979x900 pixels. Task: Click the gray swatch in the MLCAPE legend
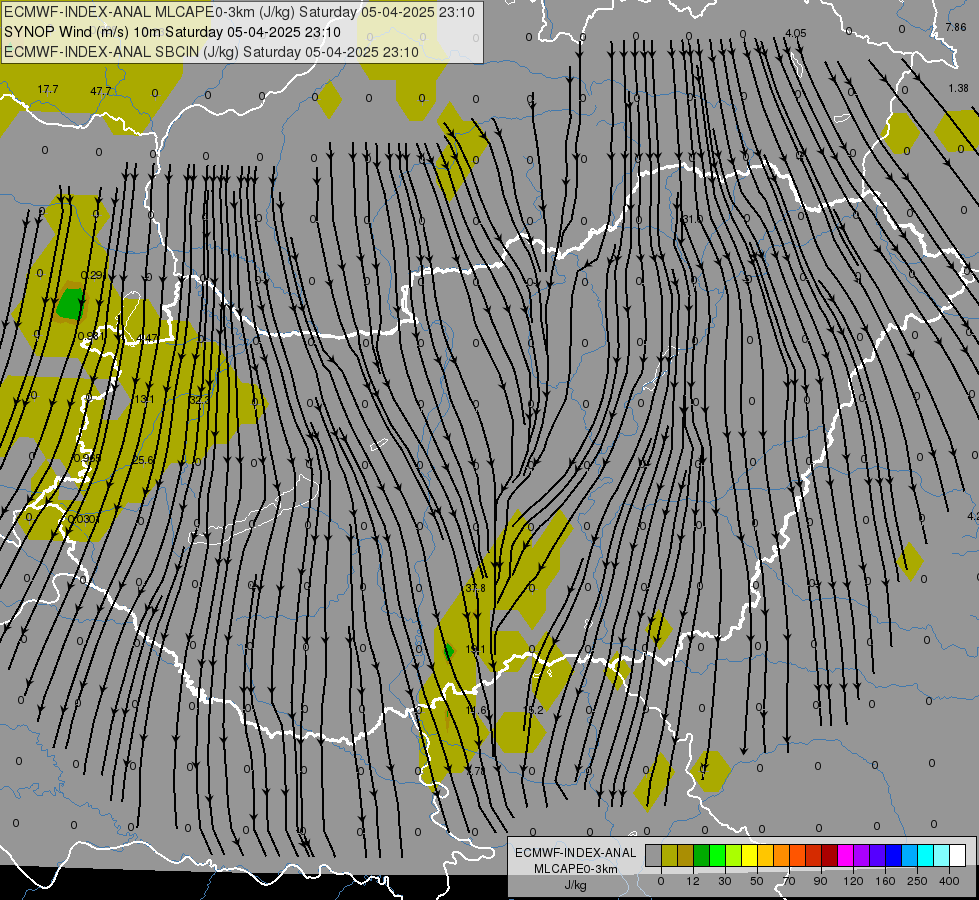pos(654,856)
